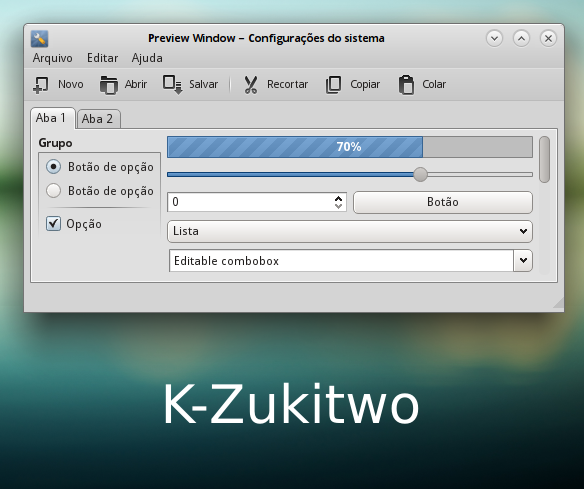Click the Grupo label
Viewport: 584px width, 489px height.
[55, 143]
